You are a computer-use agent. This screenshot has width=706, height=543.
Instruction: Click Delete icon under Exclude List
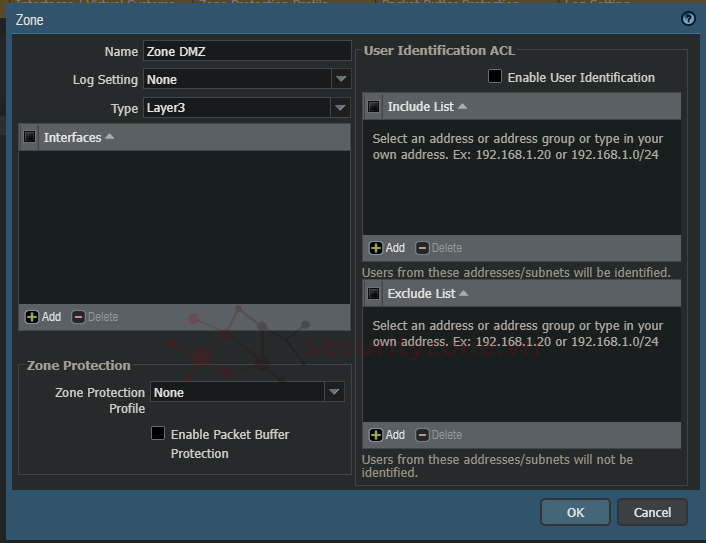pos(423,435)
